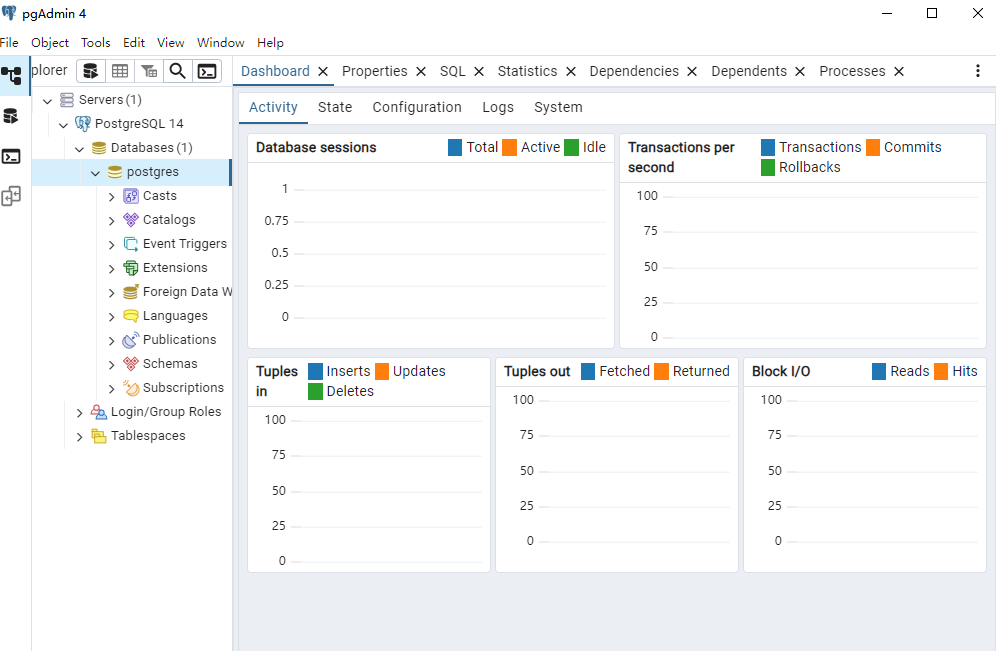Open the Object menu
Screen dimensions: 996x651
[50, 43]
